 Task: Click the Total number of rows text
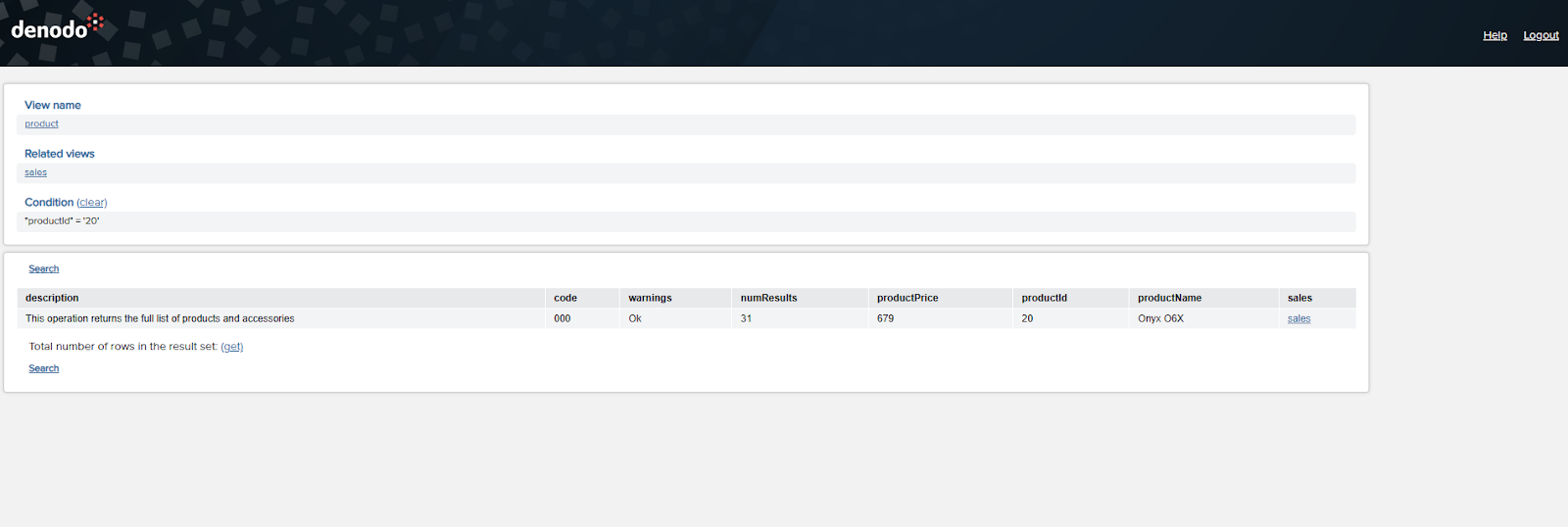(x=122, y=347)
